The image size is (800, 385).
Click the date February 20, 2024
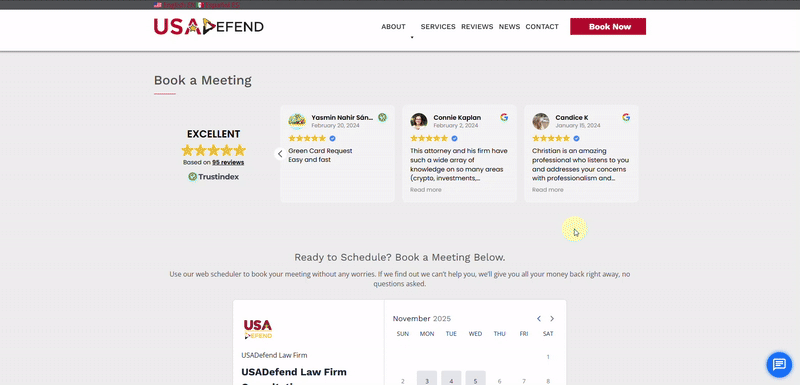tap(335, 125)
